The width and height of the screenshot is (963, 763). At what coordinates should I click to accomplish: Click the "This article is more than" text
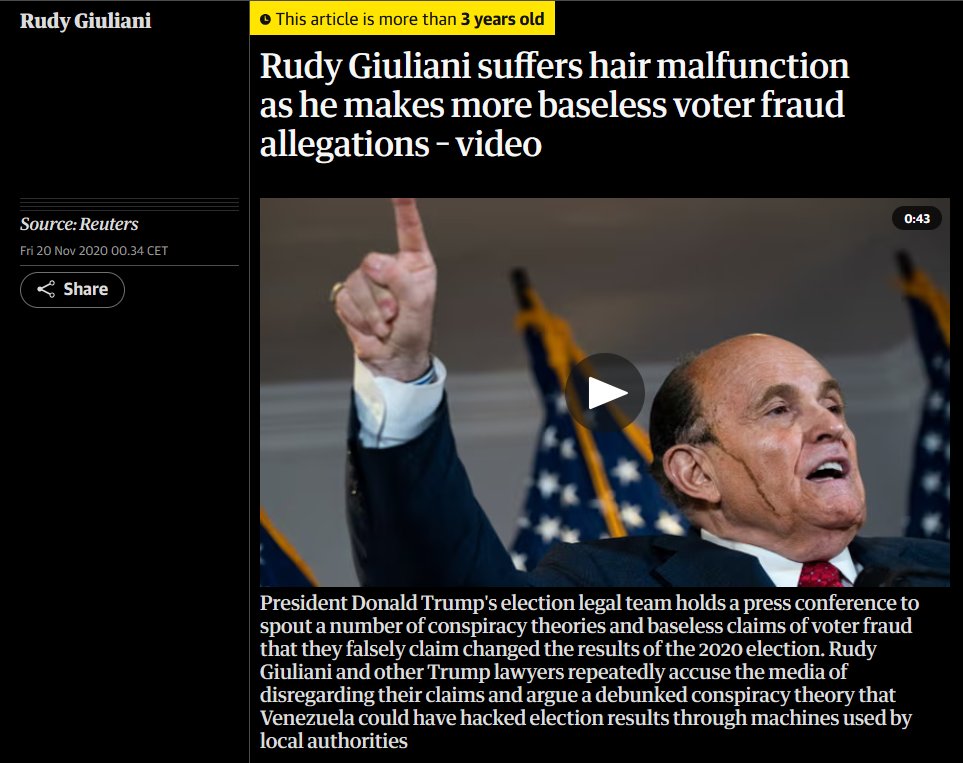(x=366, y=19)
